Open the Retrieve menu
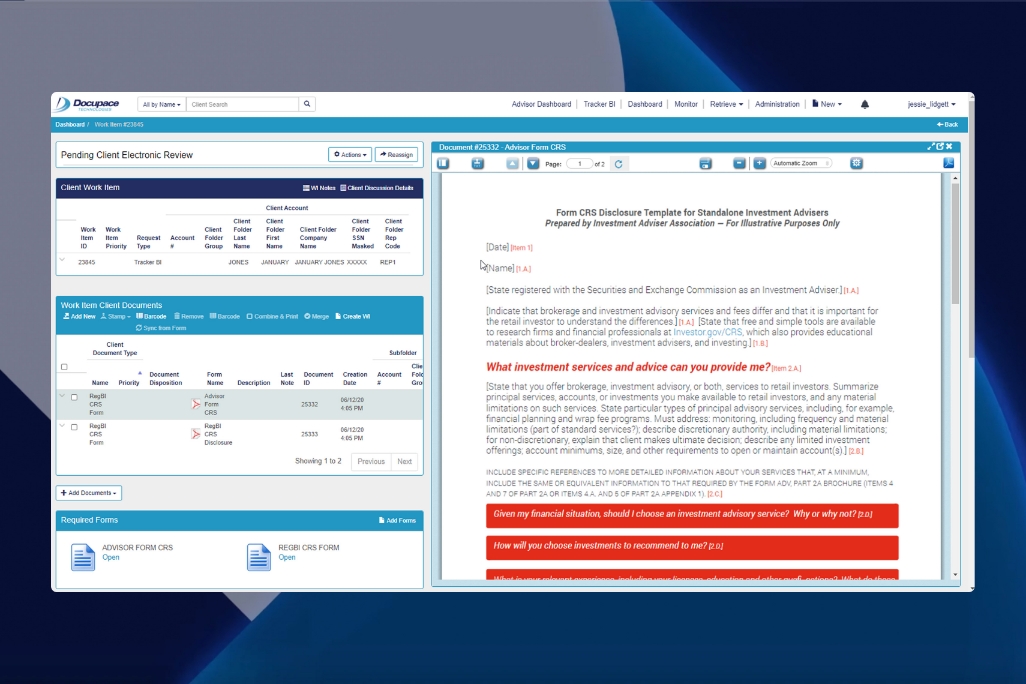1026x684 pixels. click(x=726, y=104)
